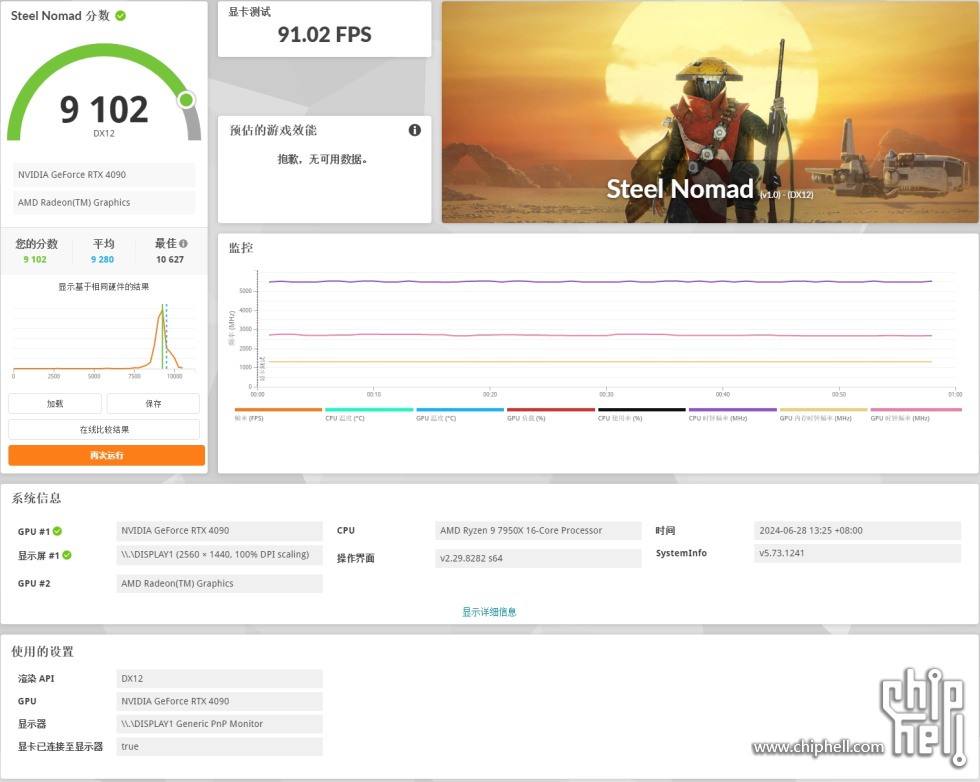Click the settings GPU NVIDIA GeForce RTX 4090 value

(219, 701)
